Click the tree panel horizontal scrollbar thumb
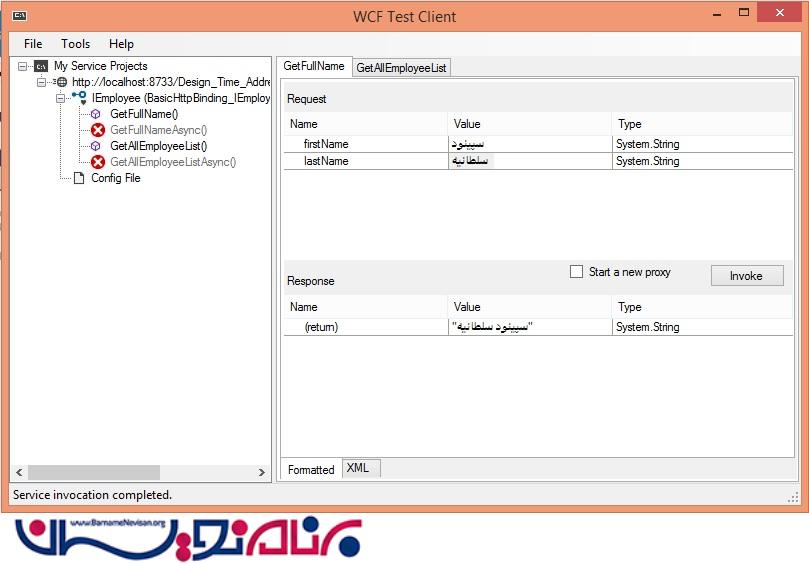This screenshot has width=809, height=563. pyautogui.click(x=94, y=472)
